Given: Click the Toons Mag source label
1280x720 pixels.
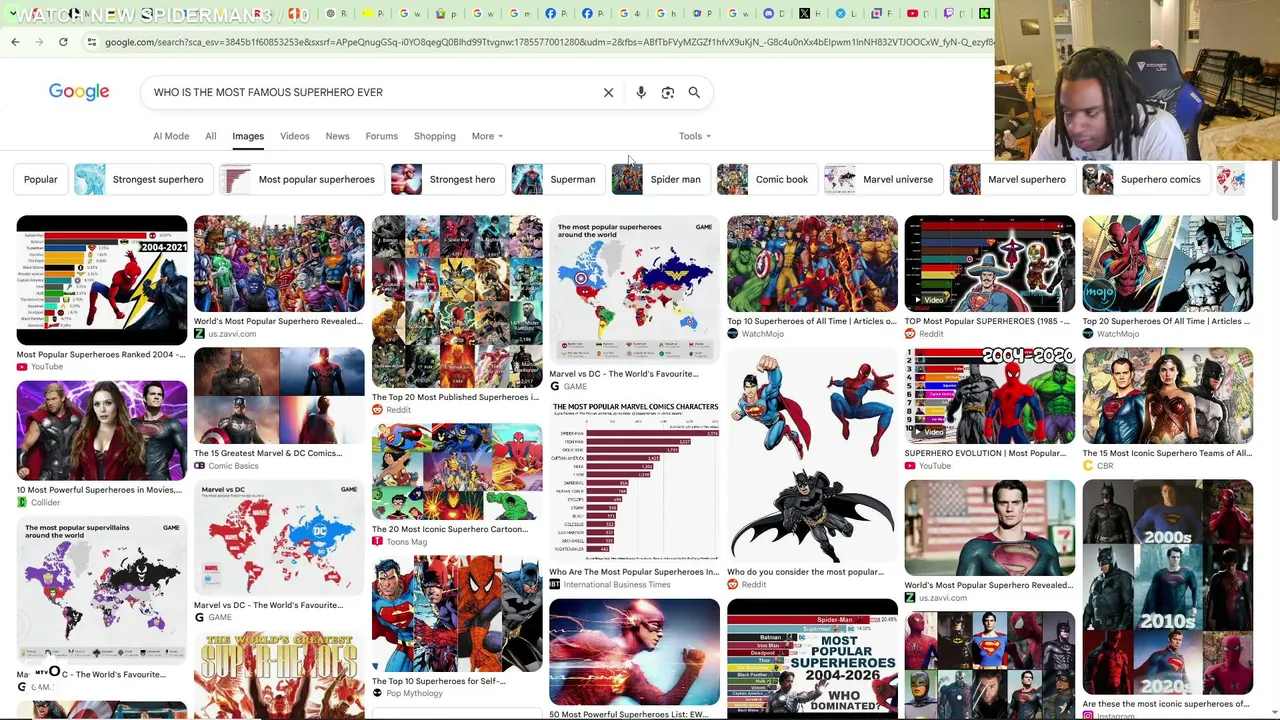Looking at the screenshot, I should click(400, 542).
